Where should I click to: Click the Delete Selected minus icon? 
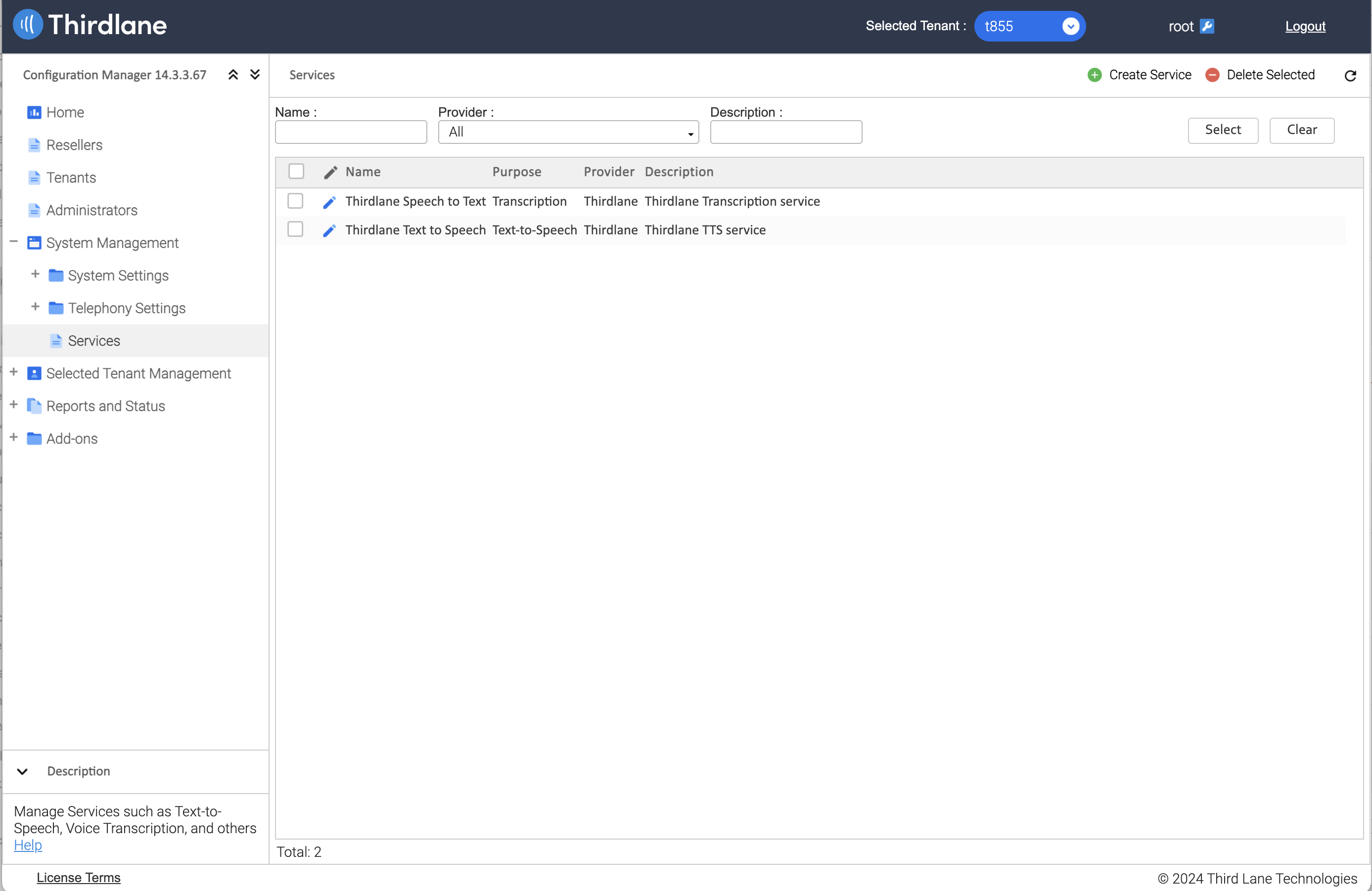click(x=1213, y=75)
